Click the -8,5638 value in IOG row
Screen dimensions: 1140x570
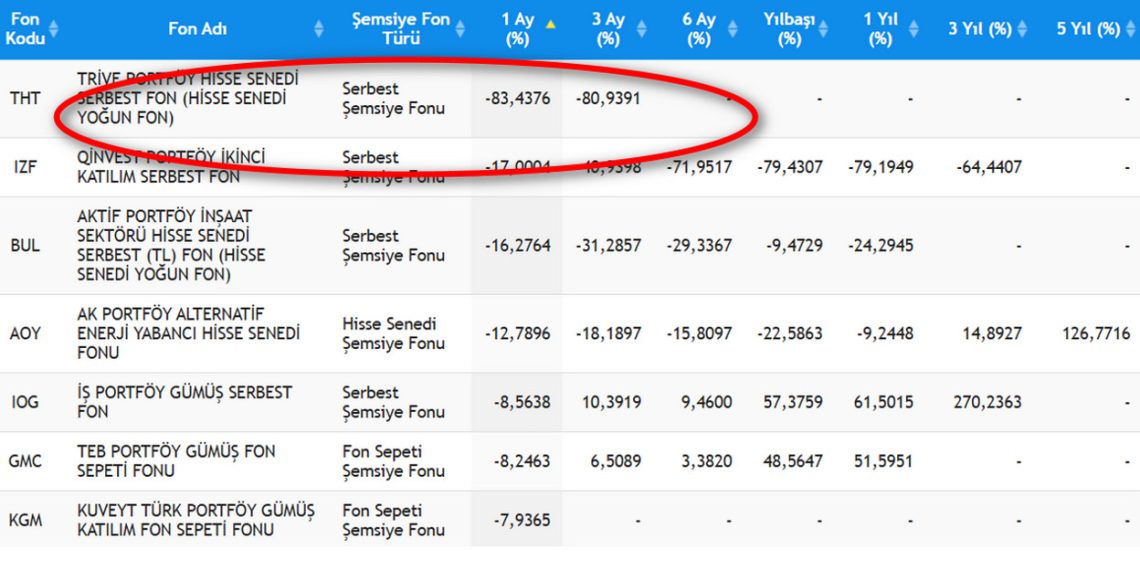click(x=522, y=402)
